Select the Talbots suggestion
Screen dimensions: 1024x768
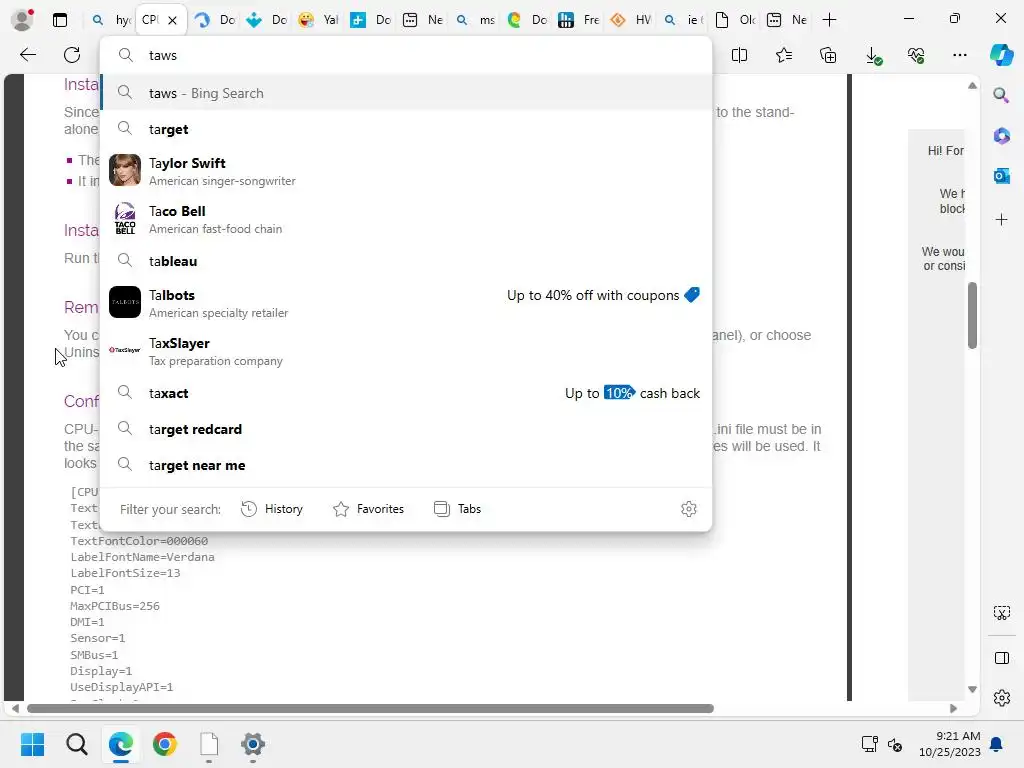pyautogui.click(x=406, y=302)
